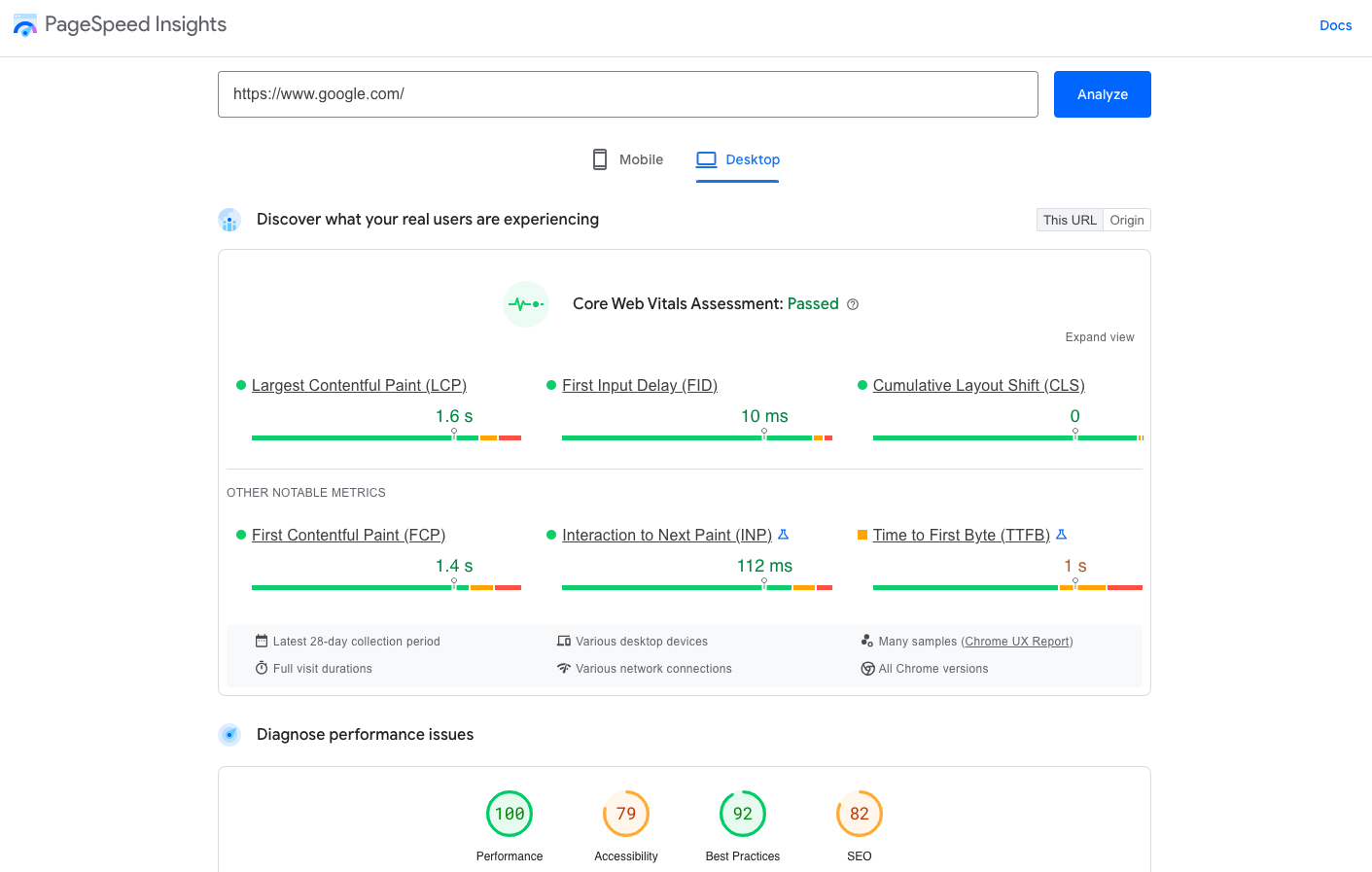Open Largest Contentful Paint (LCP) link
The height and width of the screenshot is (872, 1372).
[359, 385]
